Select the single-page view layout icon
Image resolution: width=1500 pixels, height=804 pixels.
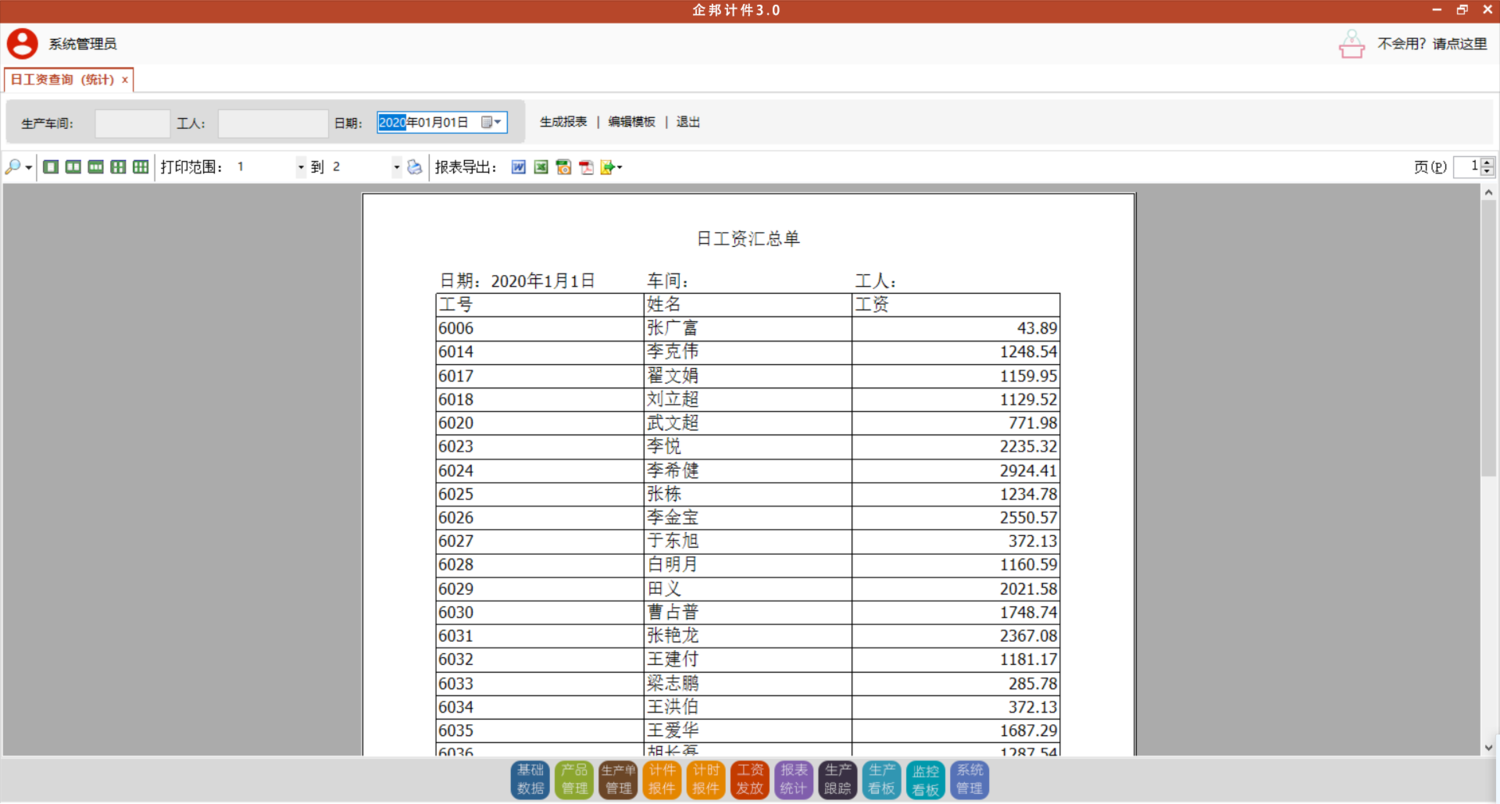pos(51,167)
